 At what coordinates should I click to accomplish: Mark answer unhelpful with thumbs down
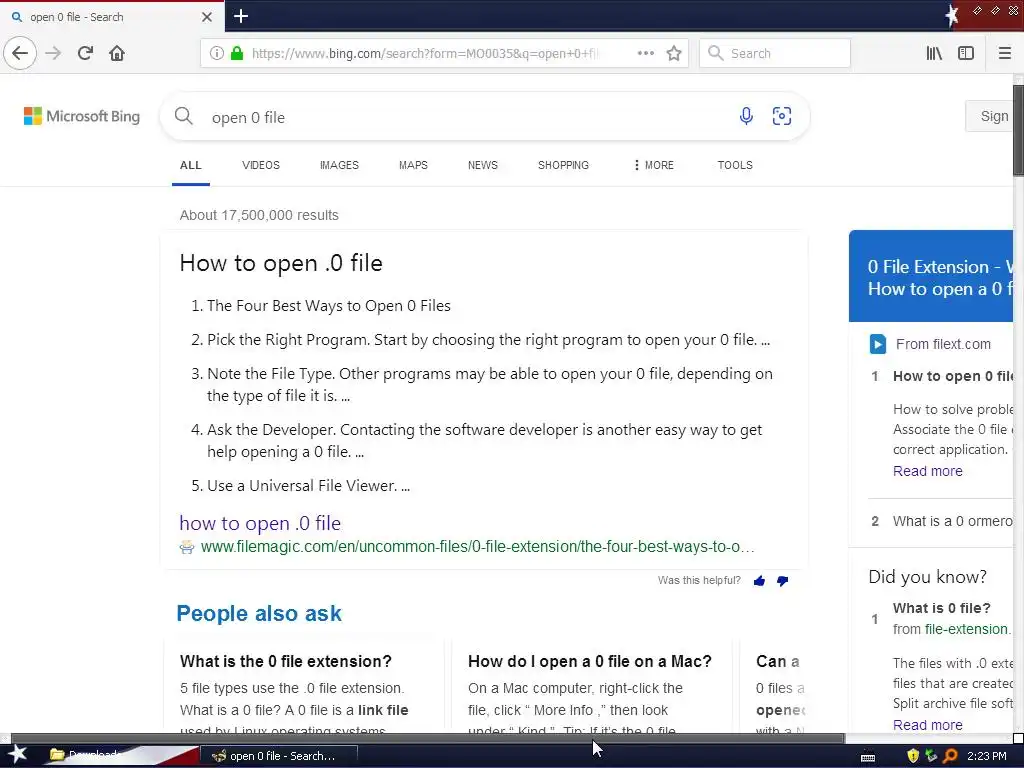point(782,581)
